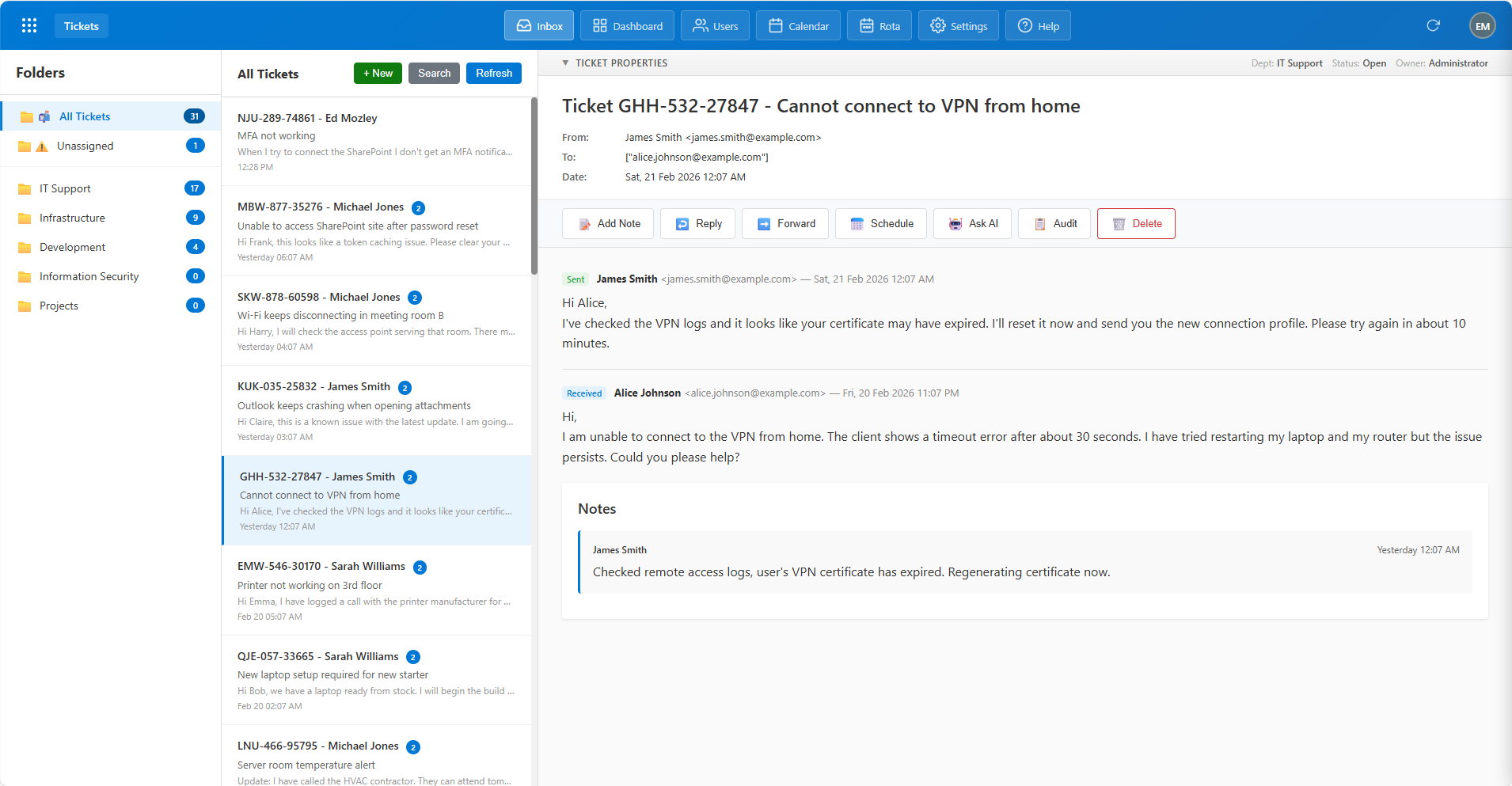
Task: Switch to the Dashboard tab
Action: (x=627, y=25)
